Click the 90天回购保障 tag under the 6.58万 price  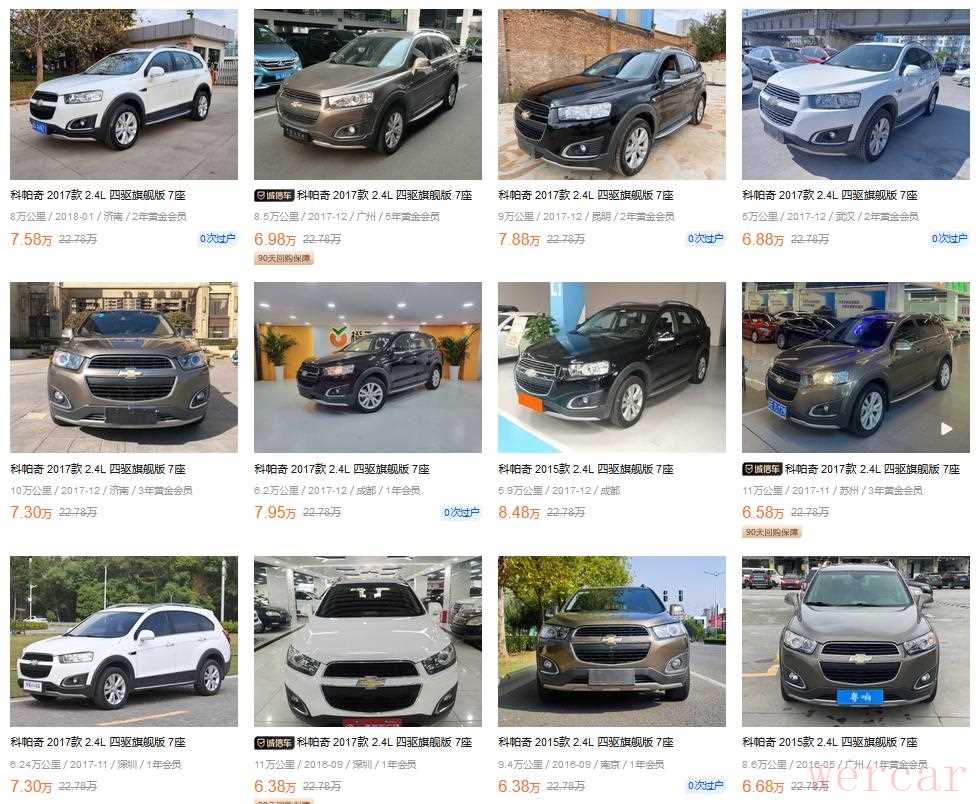[772, 532]
